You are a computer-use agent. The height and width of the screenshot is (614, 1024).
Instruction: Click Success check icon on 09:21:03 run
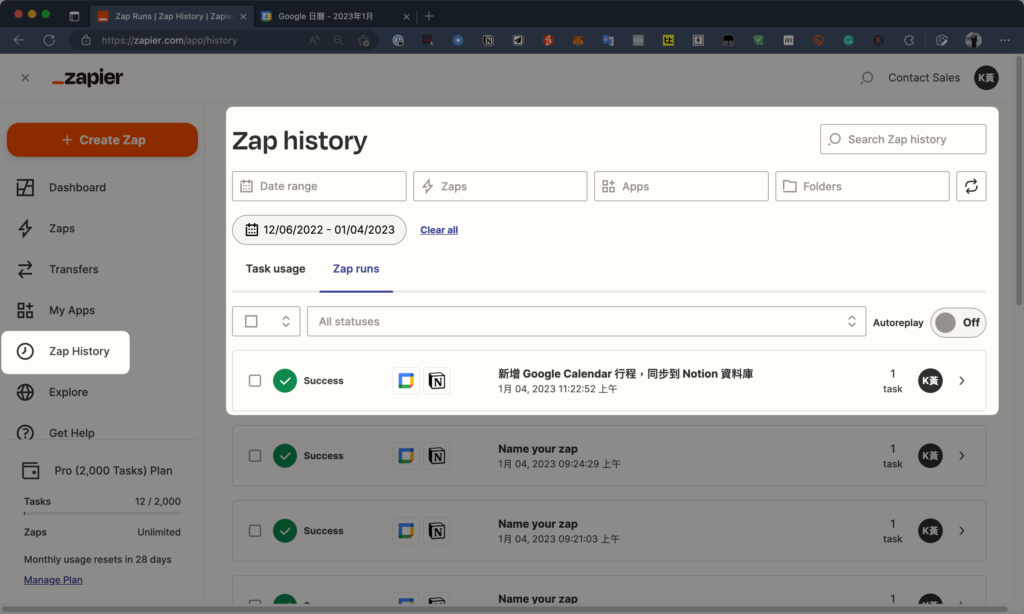(x=285, y=531)
